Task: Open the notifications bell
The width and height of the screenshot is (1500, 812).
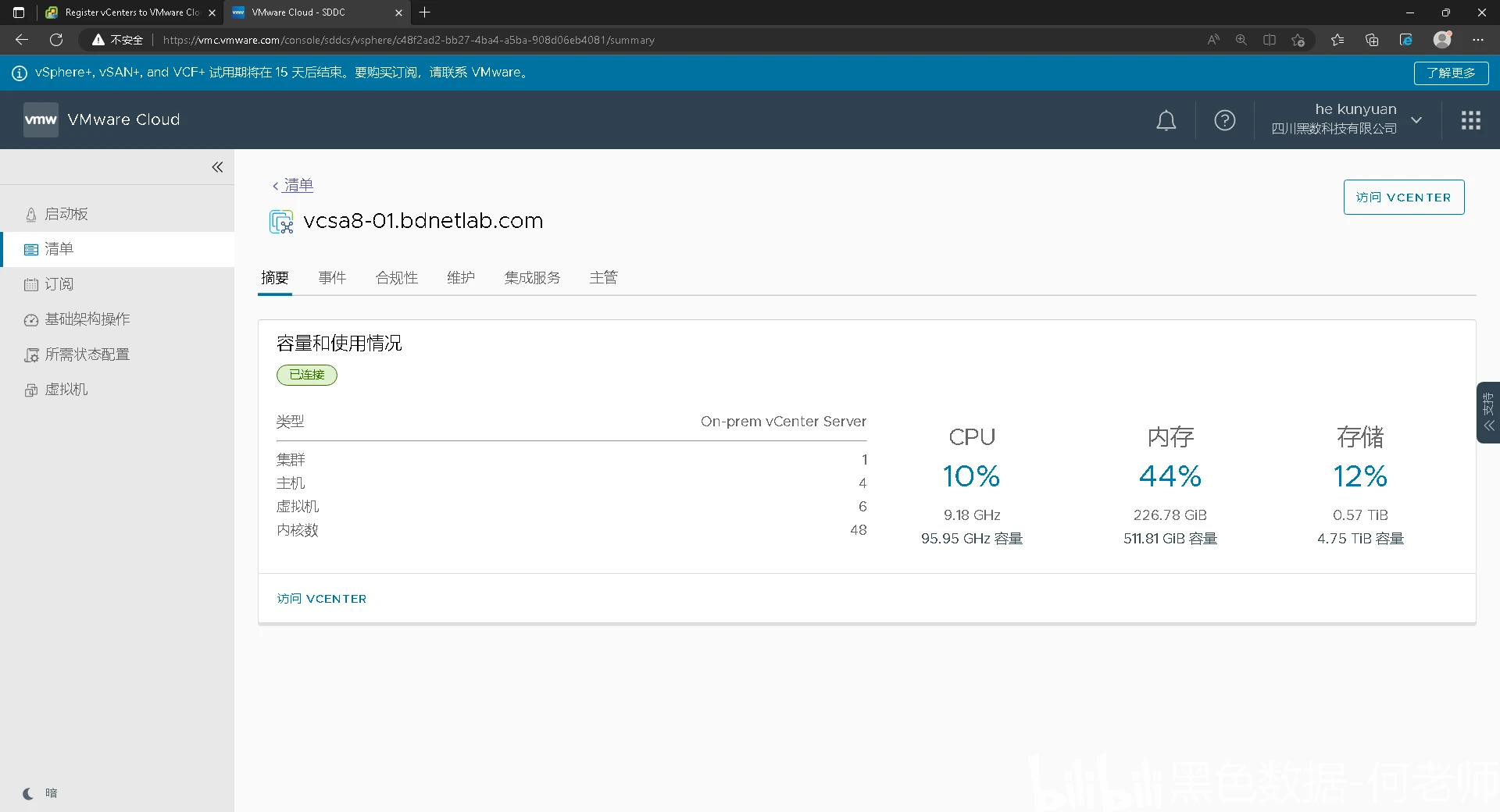Action: pos(1166,120)
